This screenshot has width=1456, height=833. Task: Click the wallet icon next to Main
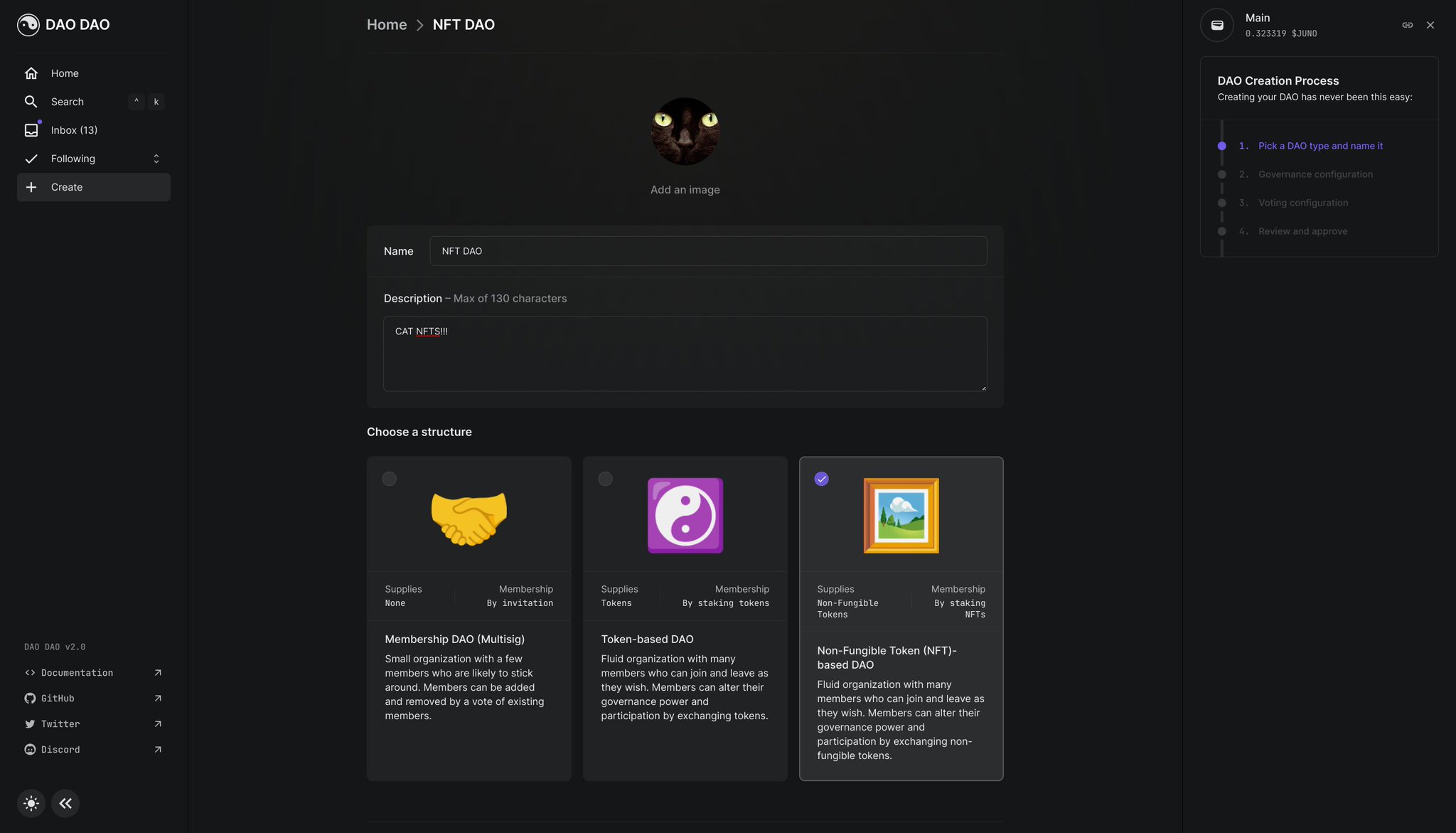pyautogui.click(x=1216, y=25)
